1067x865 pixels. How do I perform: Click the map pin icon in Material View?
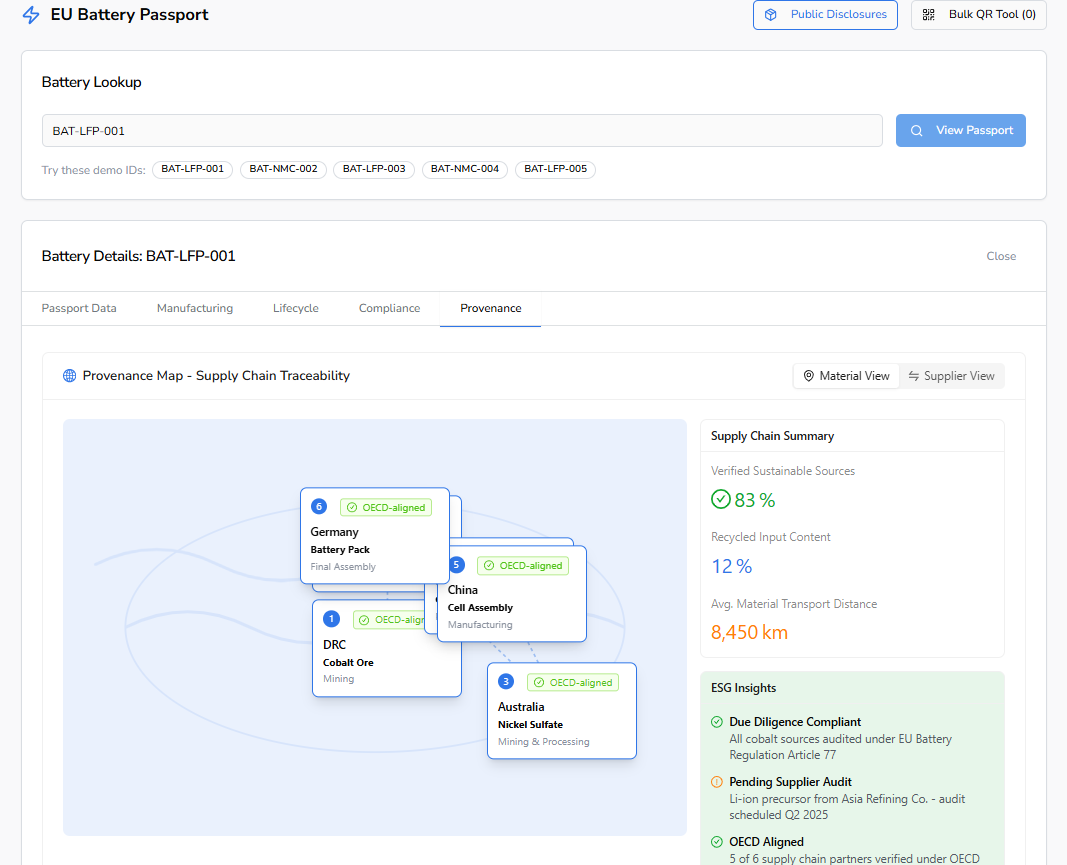point(808,376)
